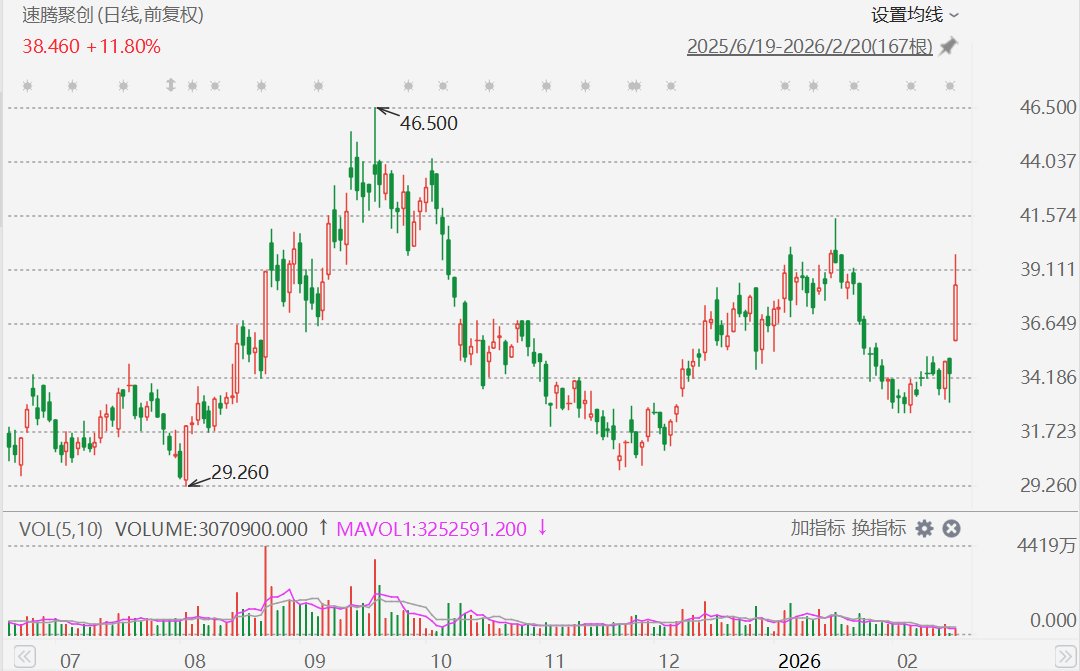Close the VOL indicator panel

coord(951,528)
